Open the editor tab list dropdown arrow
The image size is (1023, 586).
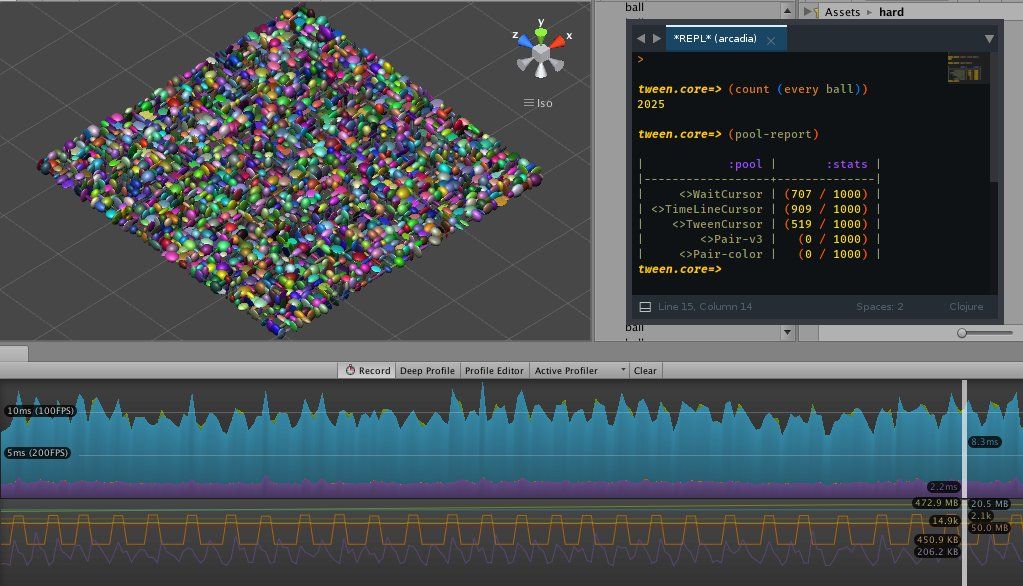(x=989, y=39)
